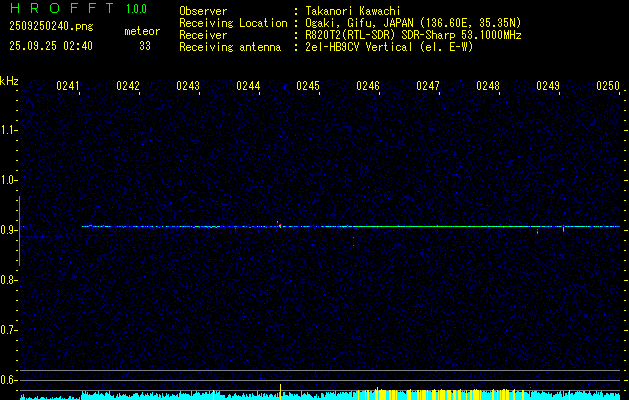Select the filename 2509250240.png
The height and width of the screenshot is (400, 629).
pyautogui.click(x=51, y=26)
